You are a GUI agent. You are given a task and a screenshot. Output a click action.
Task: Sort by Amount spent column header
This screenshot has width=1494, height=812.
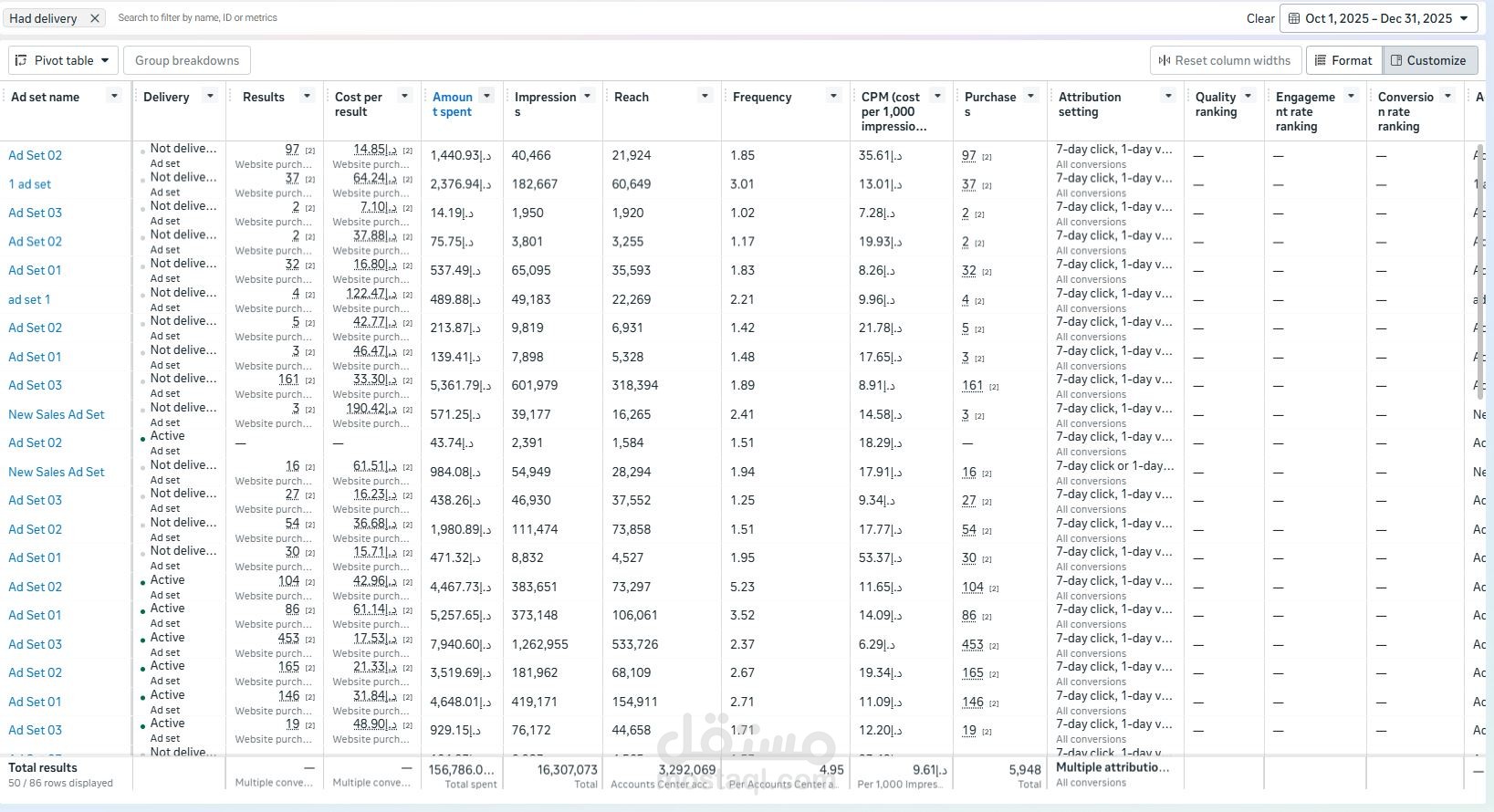453,104
